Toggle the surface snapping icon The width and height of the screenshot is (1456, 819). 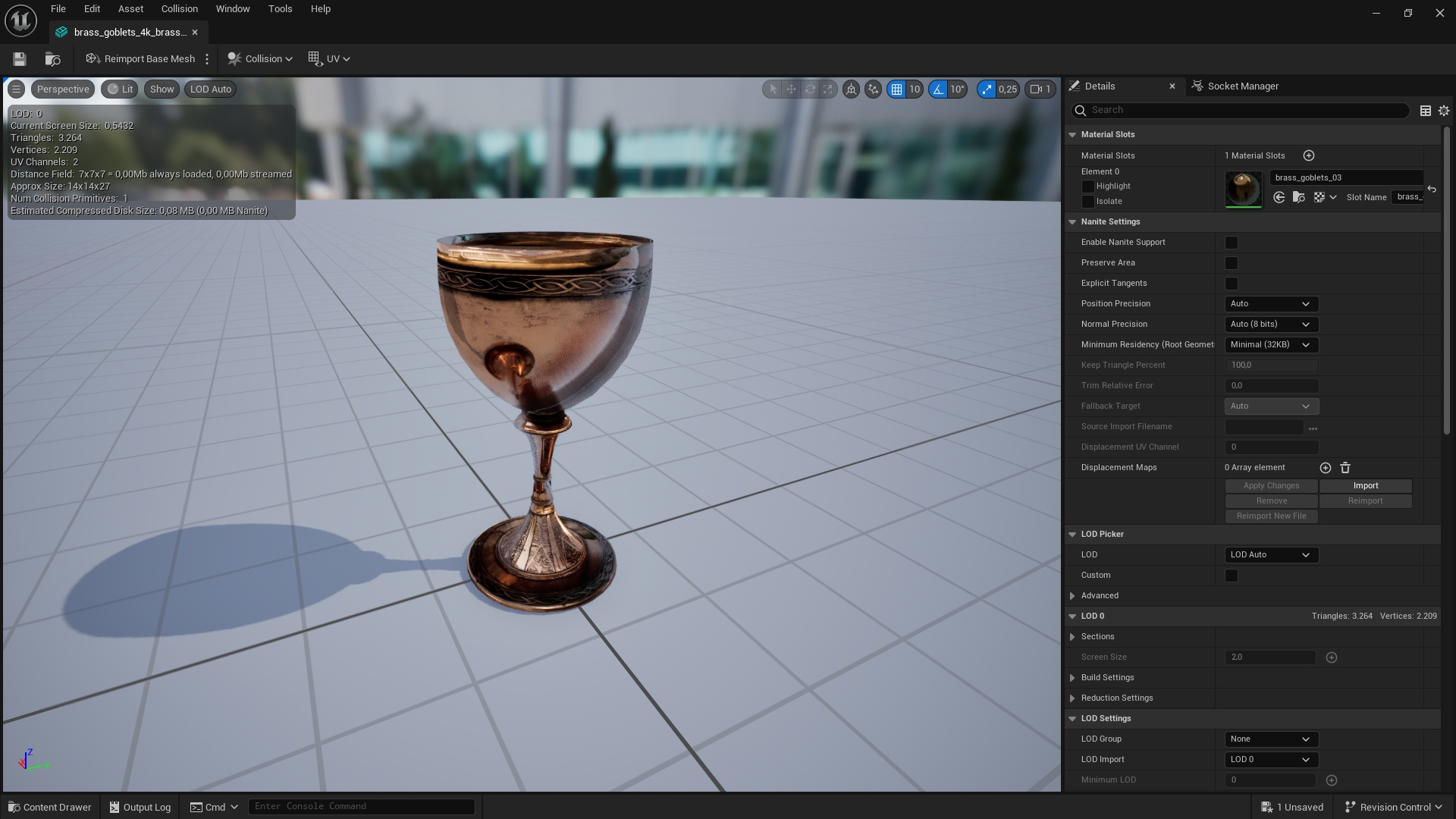coord(874,89)
